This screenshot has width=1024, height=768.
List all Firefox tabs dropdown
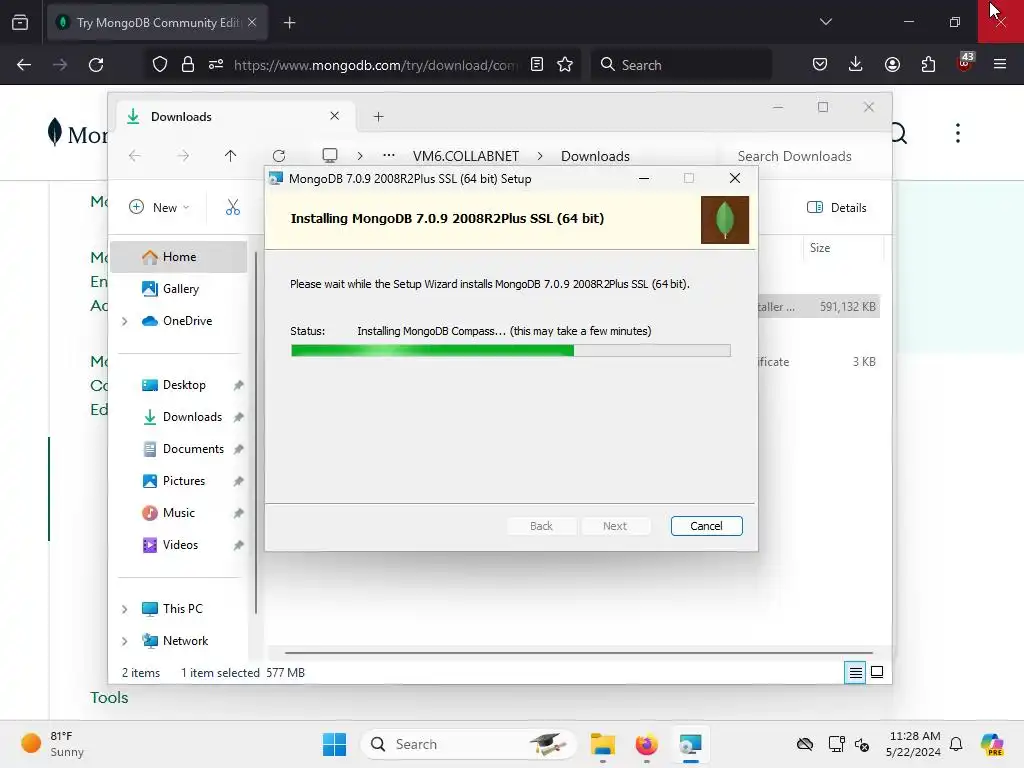point(825,22)
